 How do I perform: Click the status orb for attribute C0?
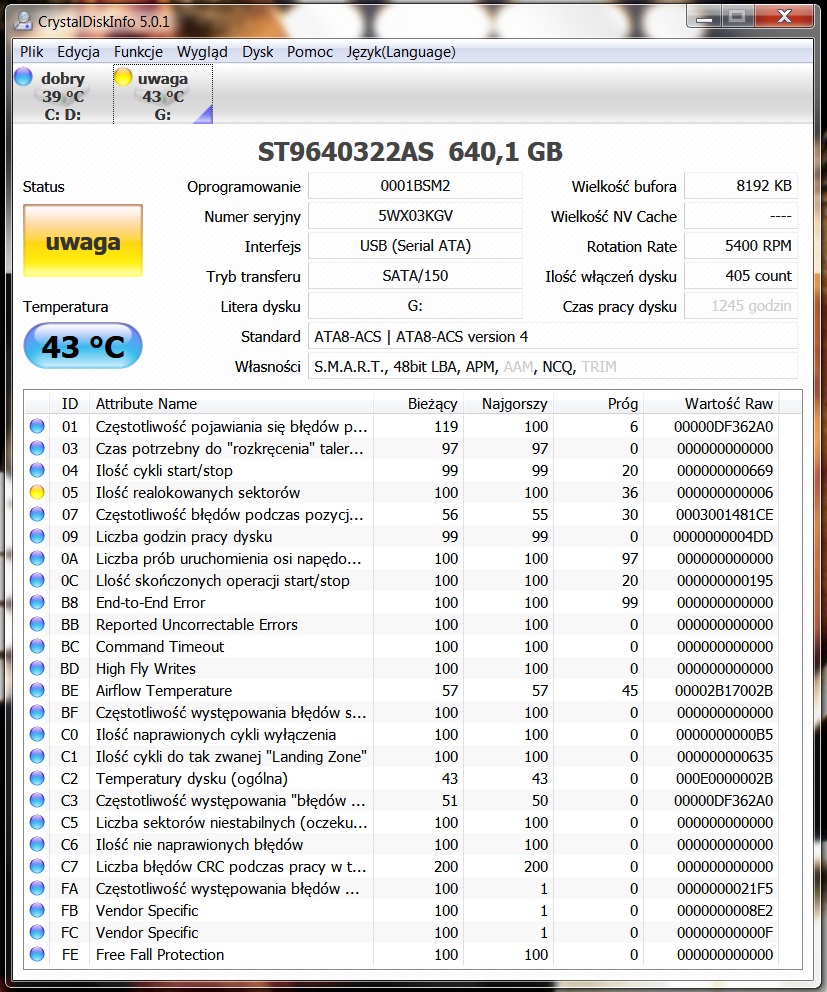[37, 735]
